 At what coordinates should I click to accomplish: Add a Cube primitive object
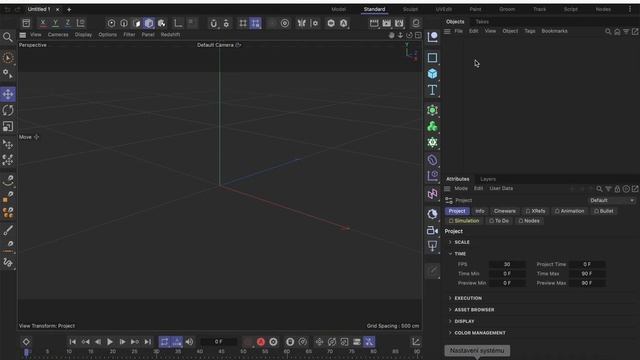(432, 73)
